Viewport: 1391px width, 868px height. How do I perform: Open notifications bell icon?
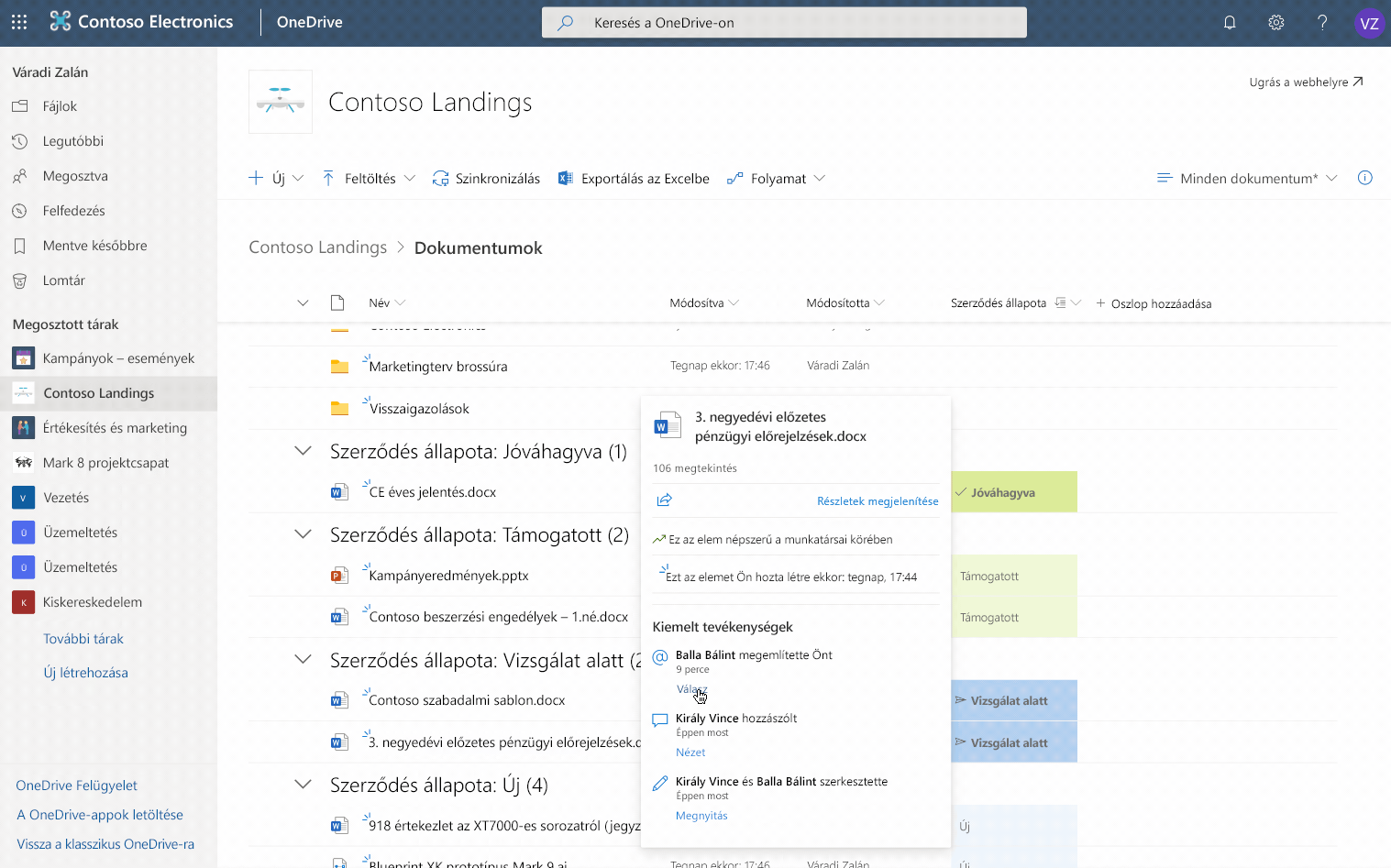[x=1230, y=23]
